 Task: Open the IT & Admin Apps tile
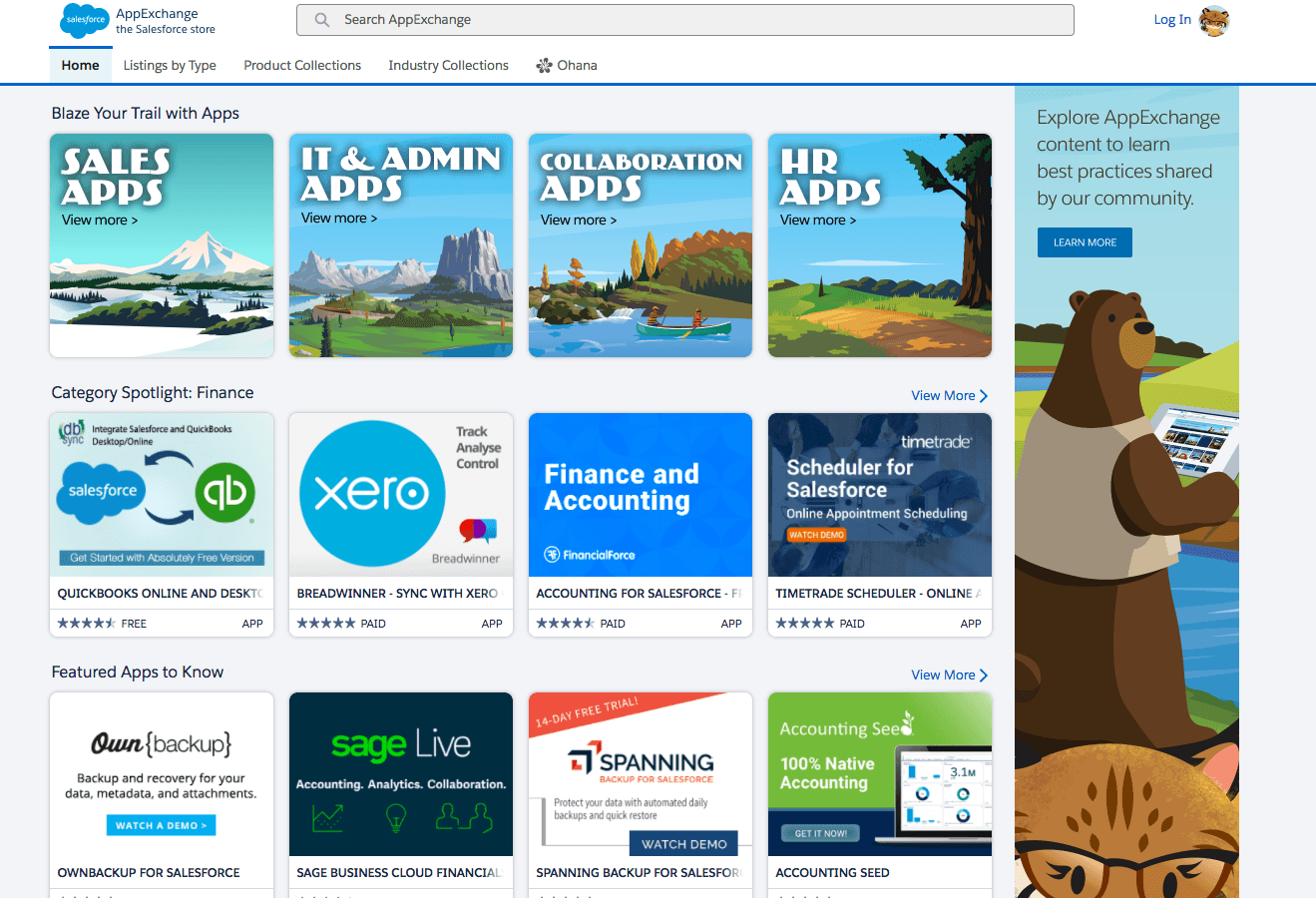[x=401, y=245]
